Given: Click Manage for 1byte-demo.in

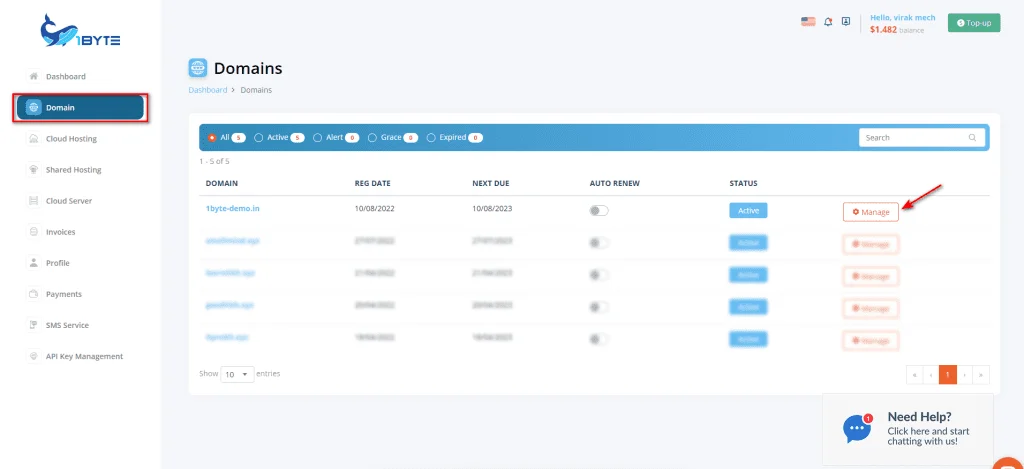Looking at the screenshot, I should pos(871,212).
